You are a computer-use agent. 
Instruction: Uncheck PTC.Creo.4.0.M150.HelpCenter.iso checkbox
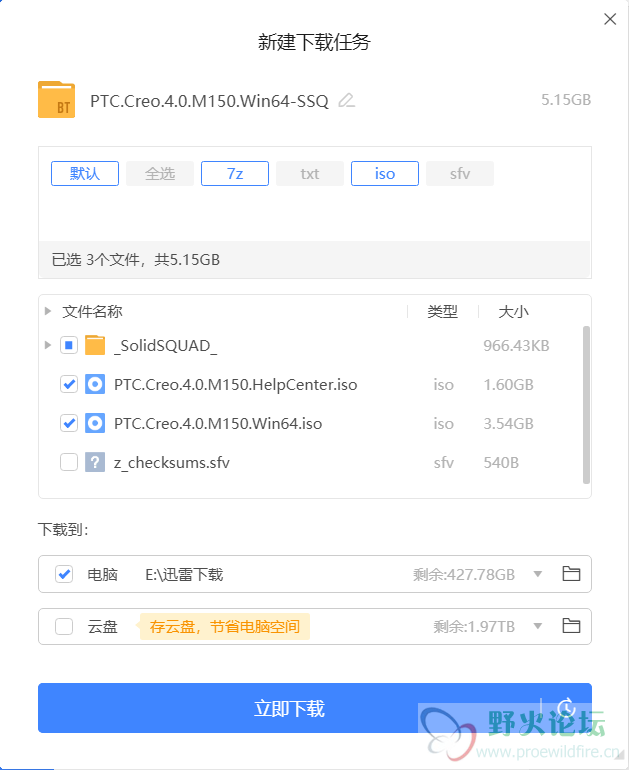[x=69, y=384]
